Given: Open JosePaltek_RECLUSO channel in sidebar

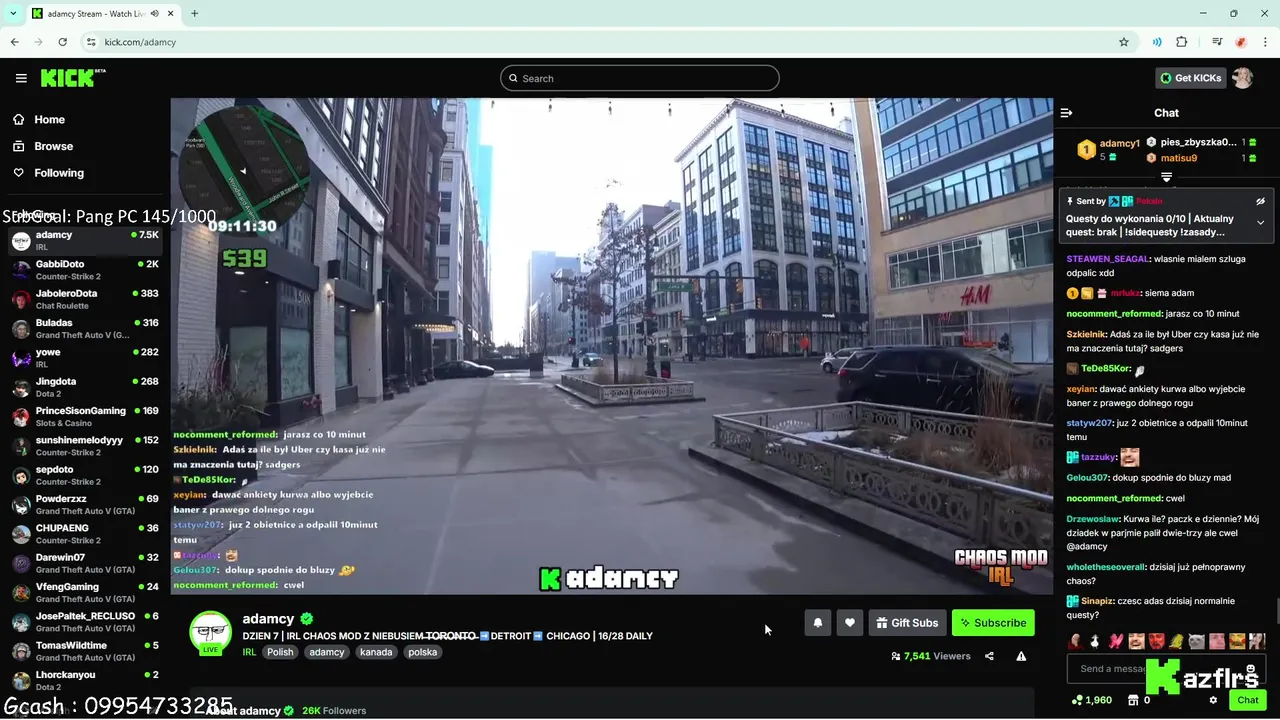Looking at the screenshot, I should tap(85, 622).
